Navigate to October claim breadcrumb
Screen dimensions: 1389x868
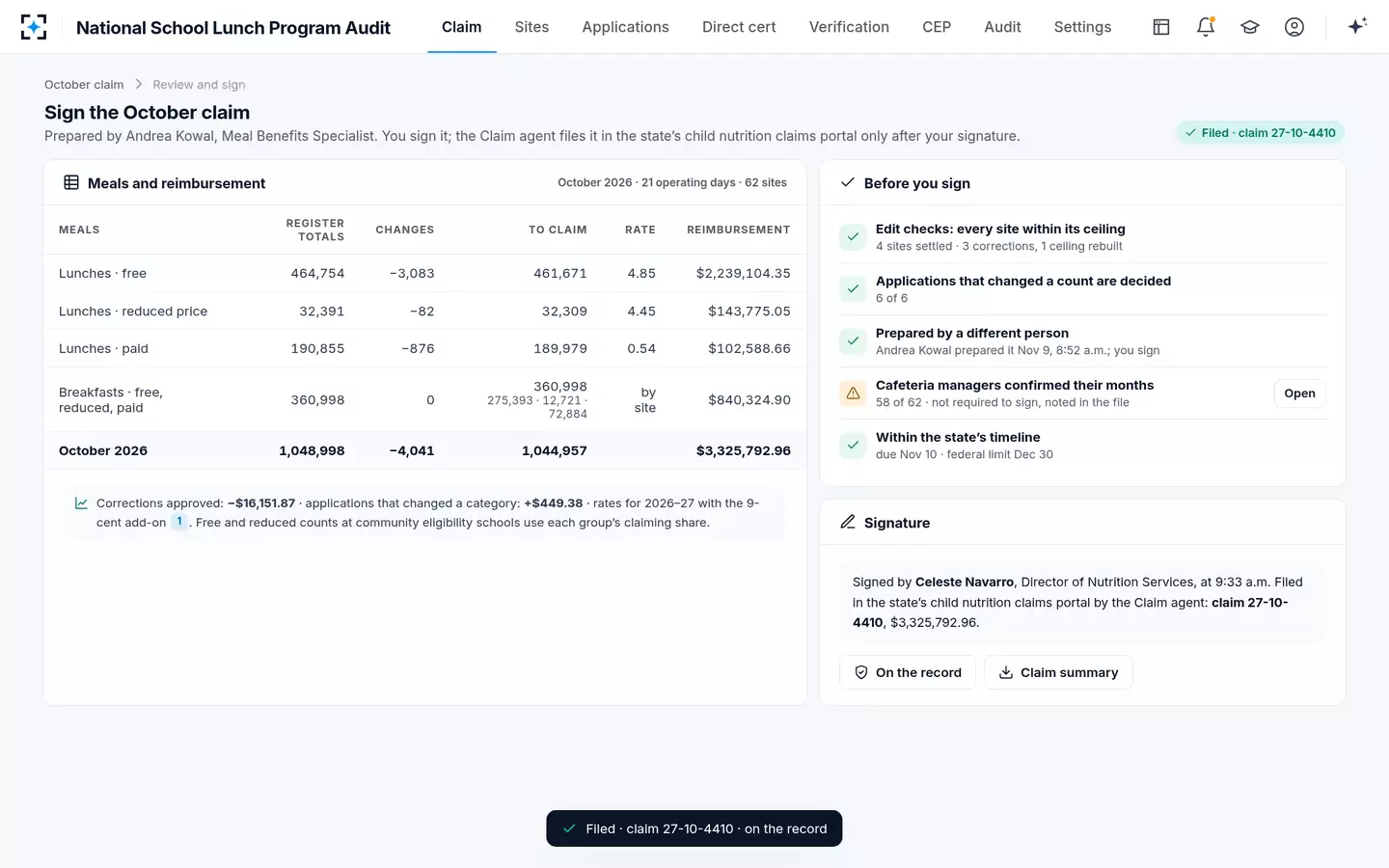84,85
